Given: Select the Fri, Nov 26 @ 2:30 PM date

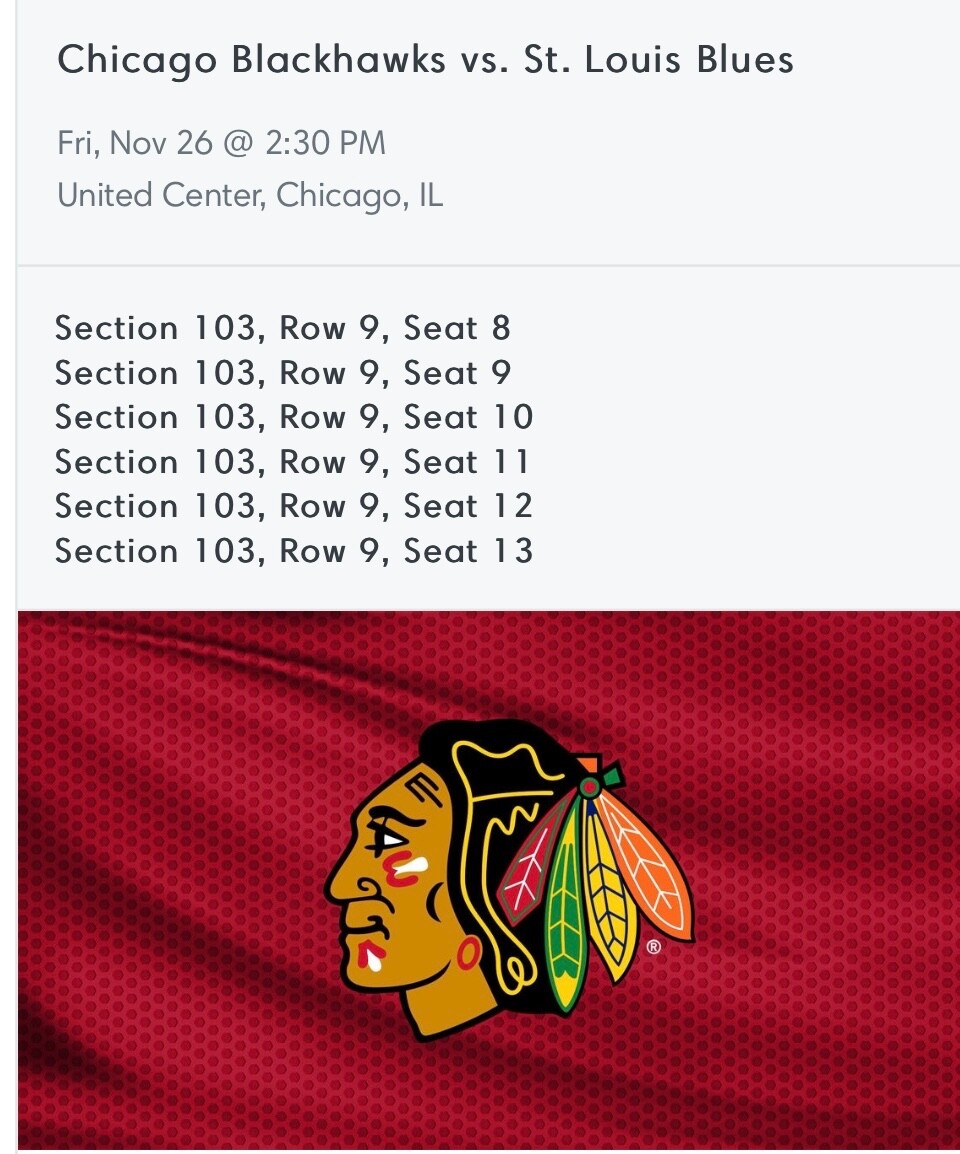Looking at the screenshot, I should point(222,144).
